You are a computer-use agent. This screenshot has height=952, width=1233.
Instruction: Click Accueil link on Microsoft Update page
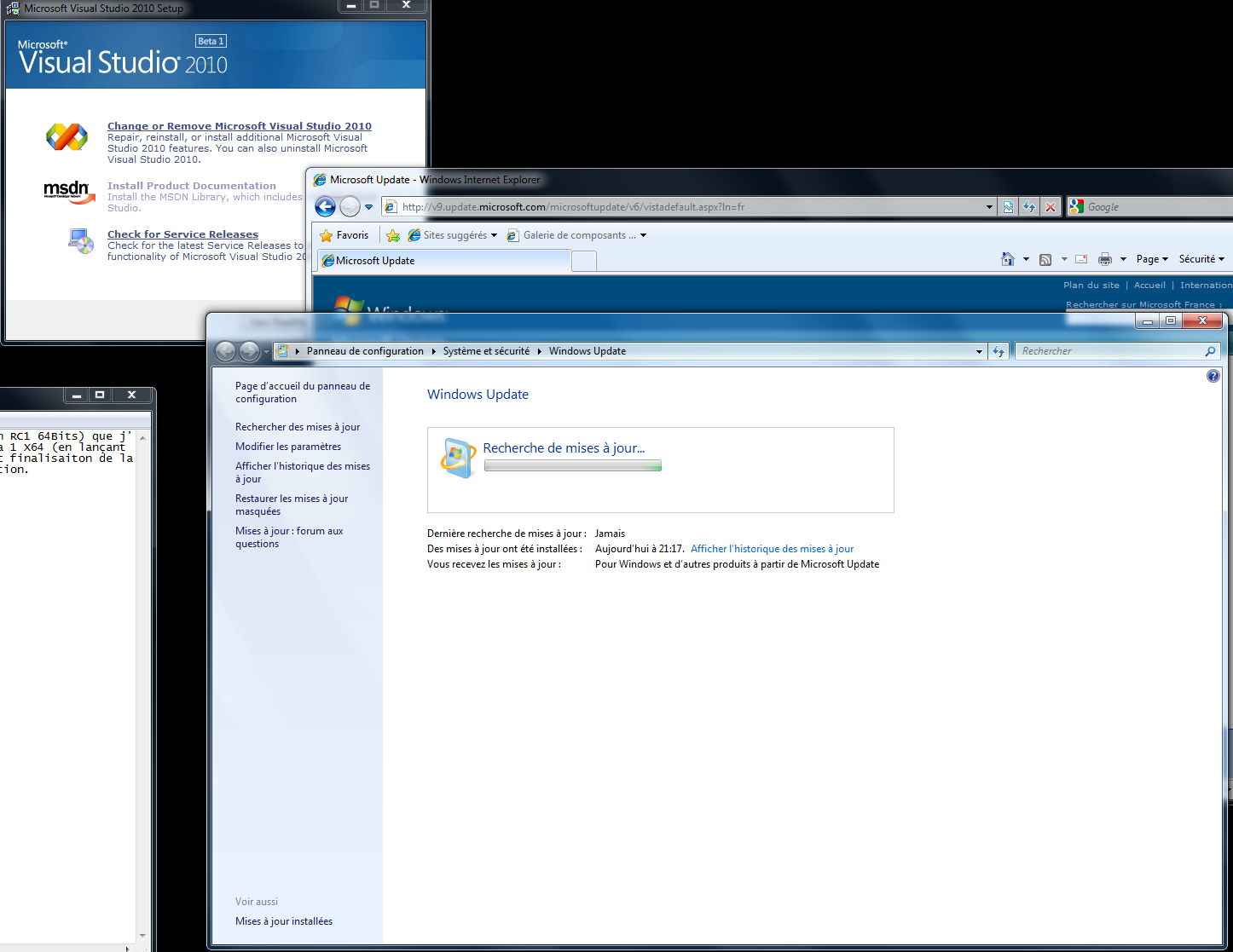(x=1149, y=286)
